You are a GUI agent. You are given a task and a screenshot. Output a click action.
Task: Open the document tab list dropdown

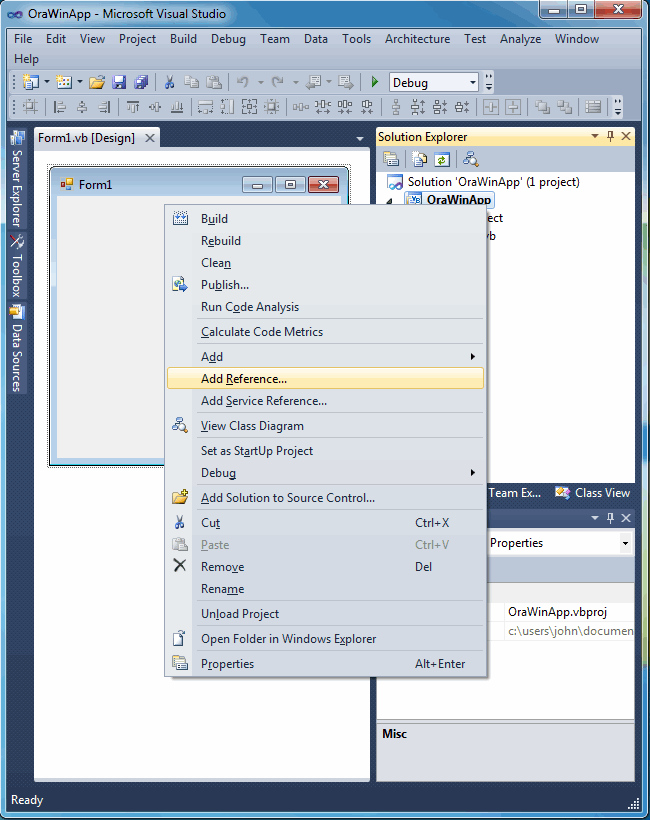point(360,139)
